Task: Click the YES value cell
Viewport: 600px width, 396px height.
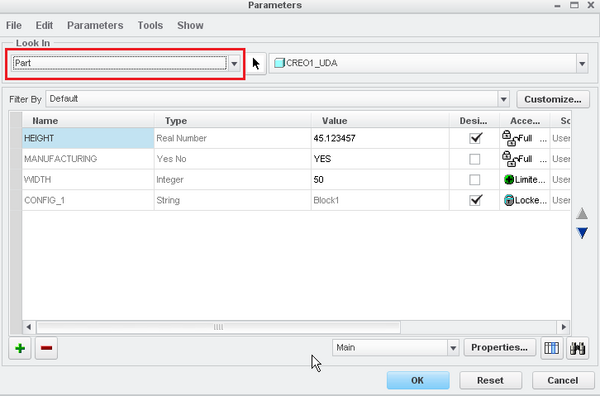Action: click(x=380, y=159)
